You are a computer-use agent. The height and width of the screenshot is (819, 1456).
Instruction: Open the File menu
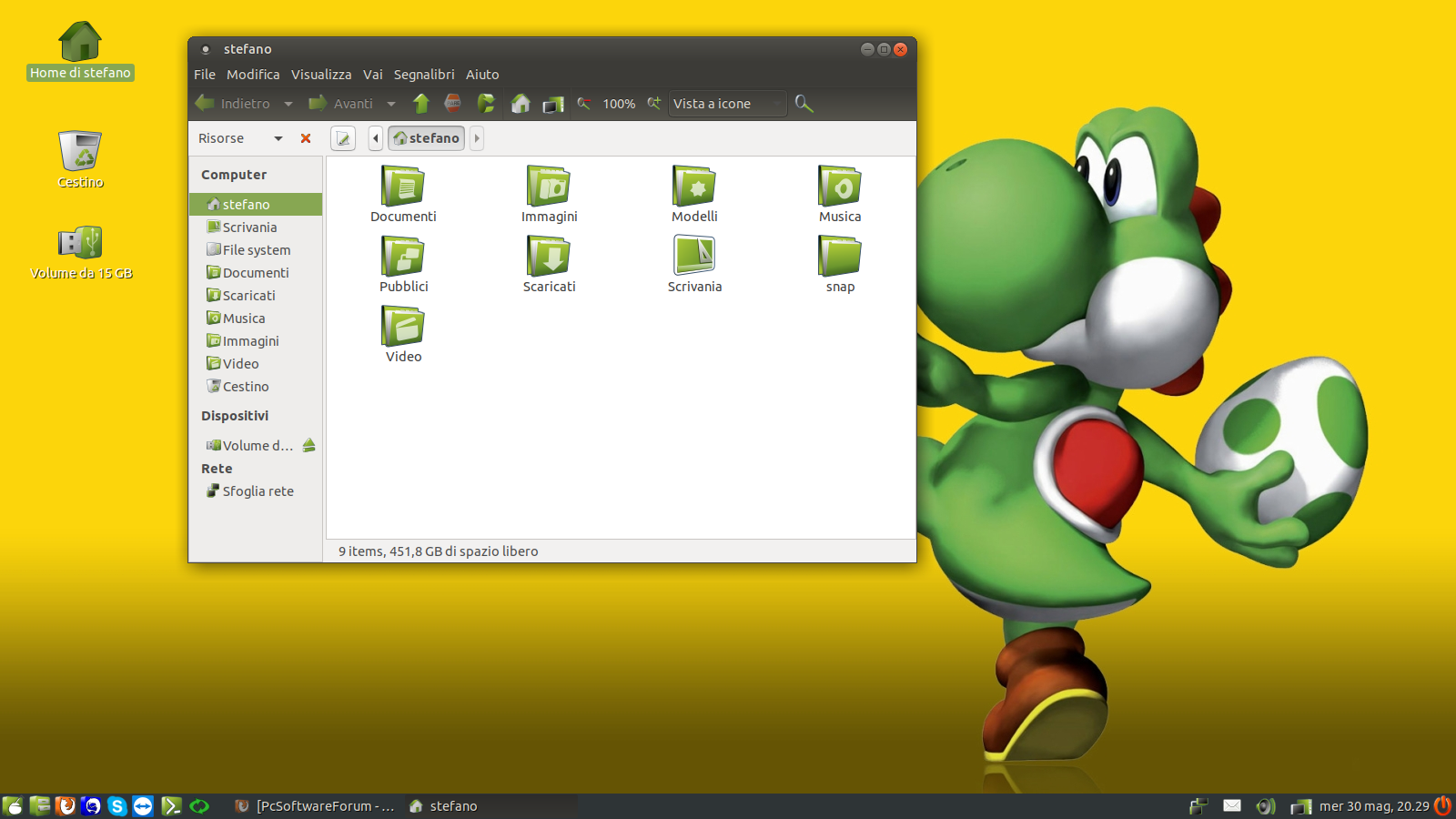tap(205, 75)
